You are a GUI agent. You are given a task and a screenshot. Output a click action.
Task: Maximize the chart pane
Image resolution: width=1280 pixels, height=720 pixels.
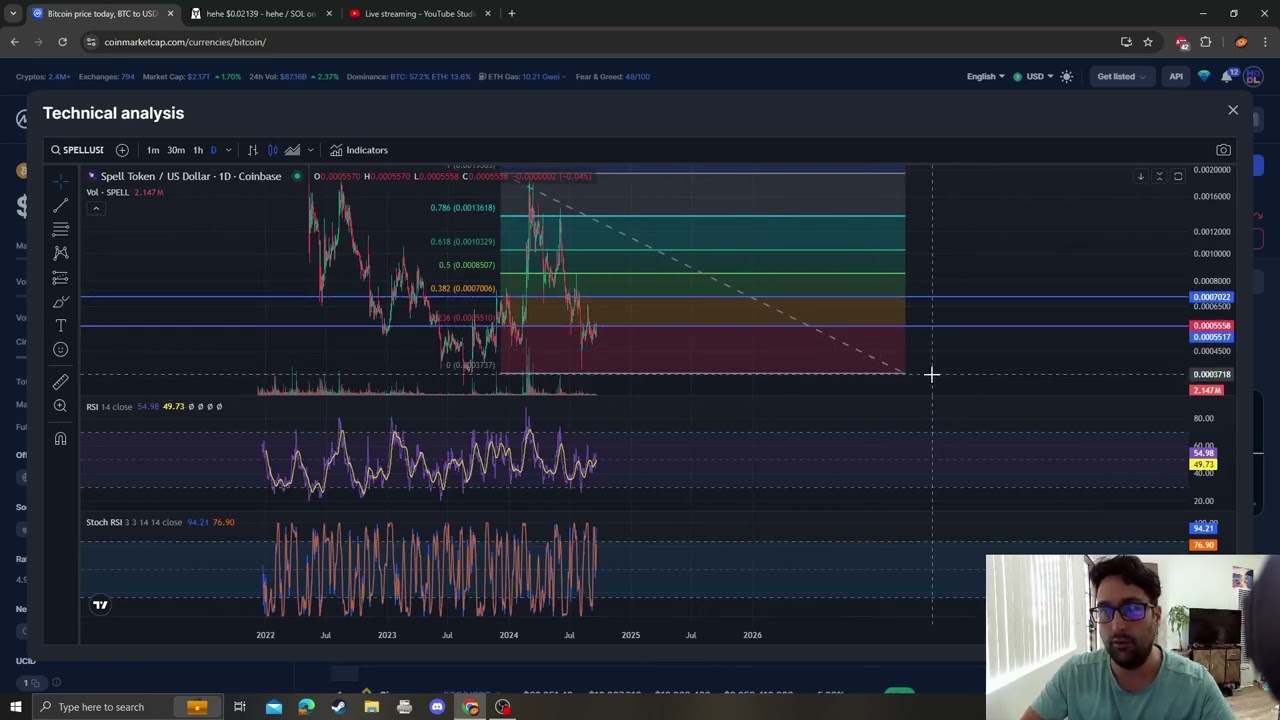(1178, 176)
